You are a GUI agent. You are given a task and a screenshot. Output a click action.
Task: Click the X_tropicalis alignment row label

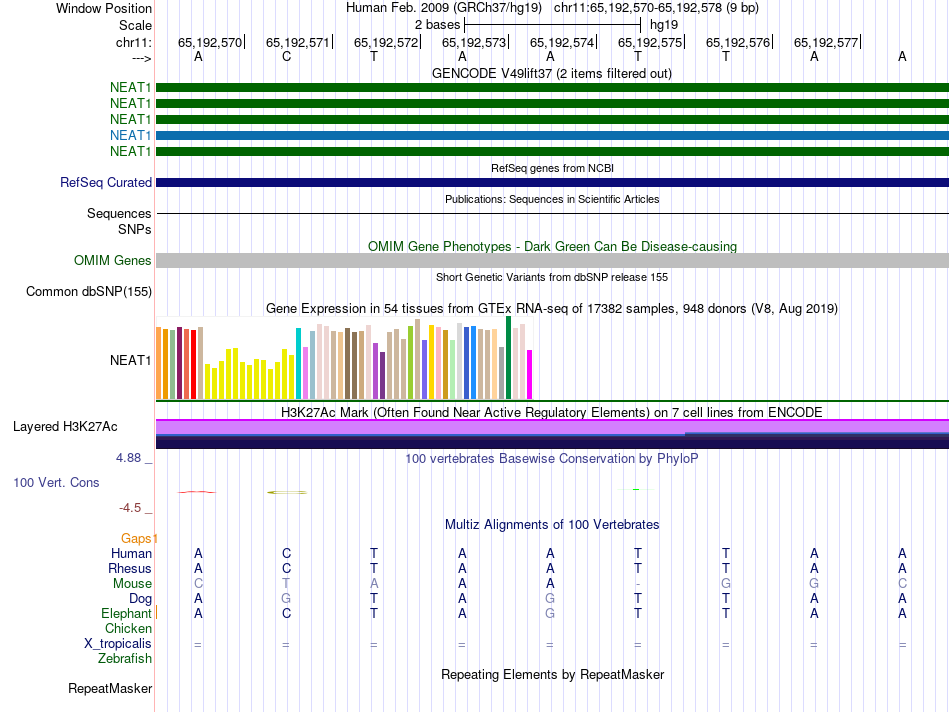click(x=118, y=644)
